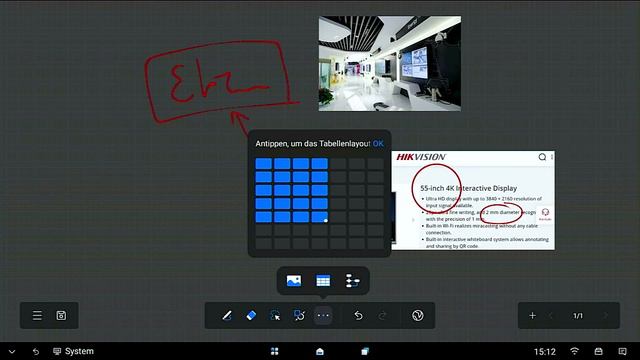The image size is (640, 360).
Task: Open the taskbar notification panel icon
Action: (622, 351)
